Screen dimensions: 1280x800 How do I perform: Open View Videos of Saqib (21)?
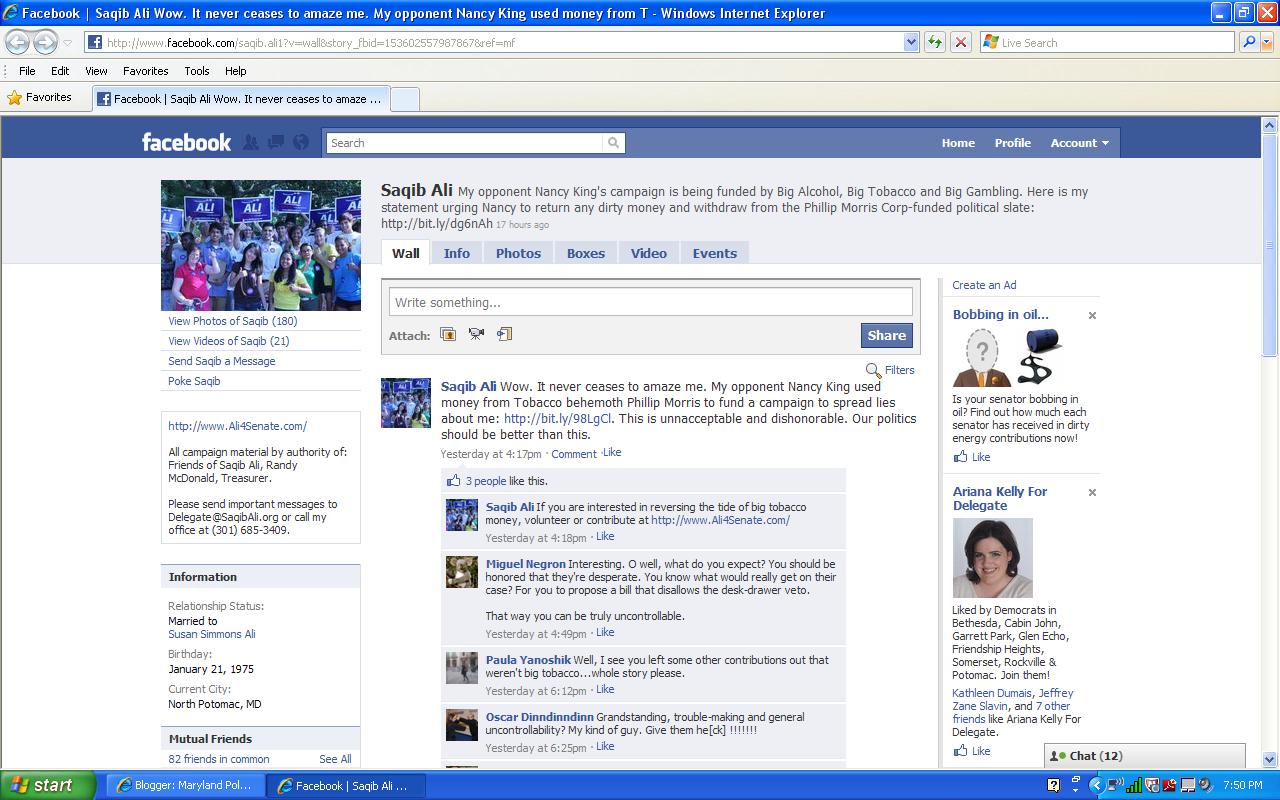[x=229, y=341]
